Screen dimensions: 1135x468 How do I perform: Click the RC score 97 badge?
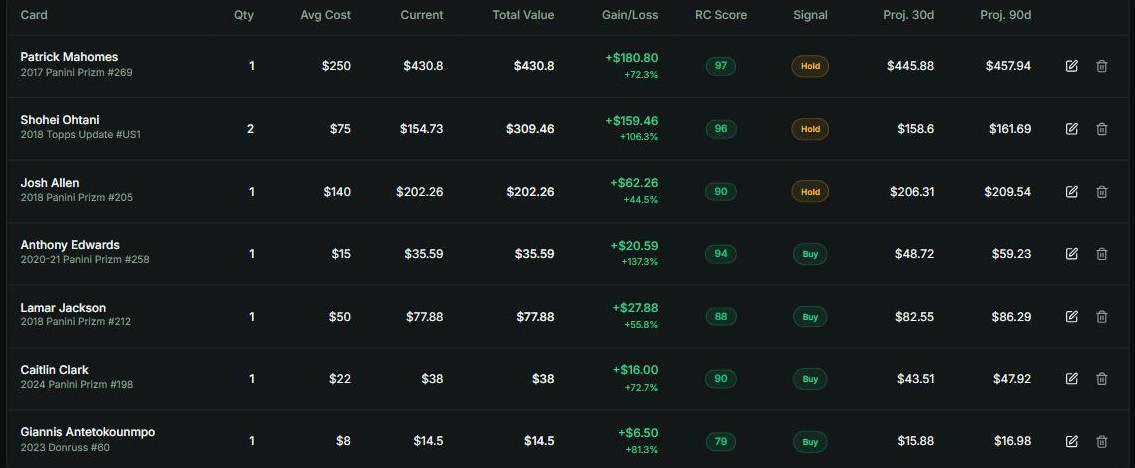721,67
